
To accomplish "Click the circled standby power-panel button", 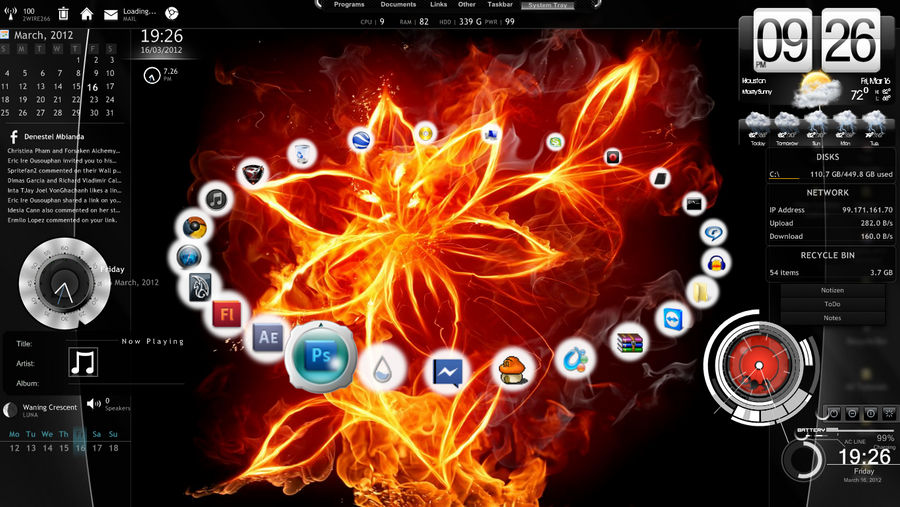I will (x=871, y=413).
